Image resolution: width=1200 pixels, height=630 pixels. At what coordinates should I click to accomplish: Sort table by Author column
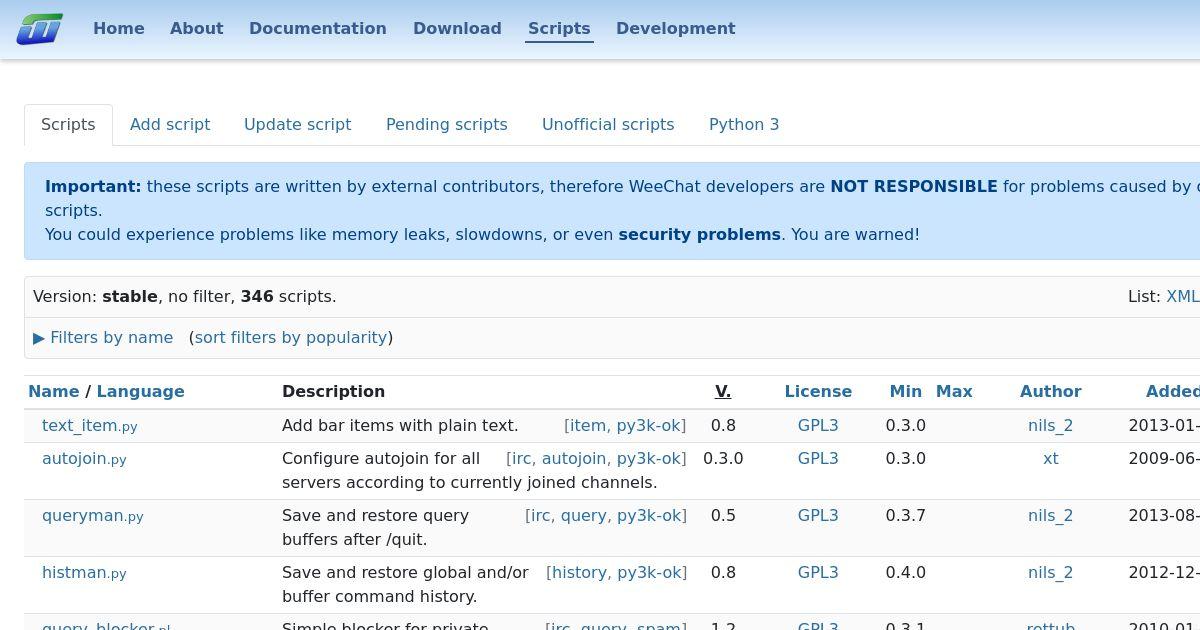tap(1051, 392)
